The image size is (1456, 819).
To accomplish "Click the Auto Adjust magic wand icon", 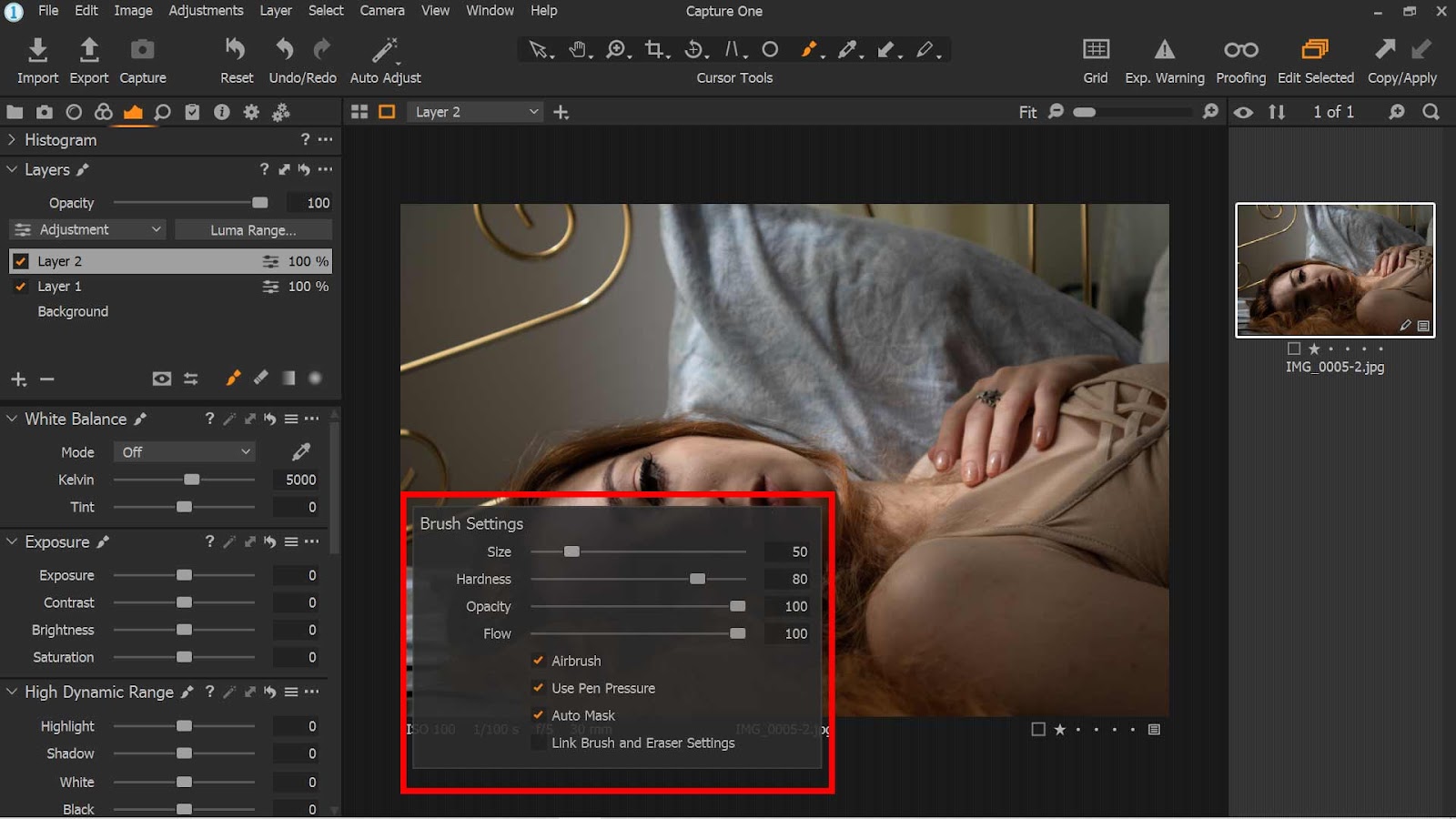I will (x=385, y=49).
